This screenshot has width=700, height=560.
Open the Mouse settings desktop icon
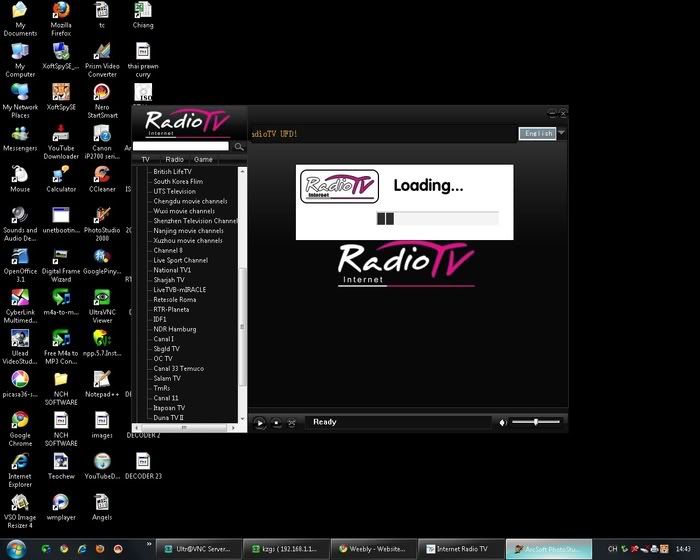pyautogui.click(x=20, y=179)
